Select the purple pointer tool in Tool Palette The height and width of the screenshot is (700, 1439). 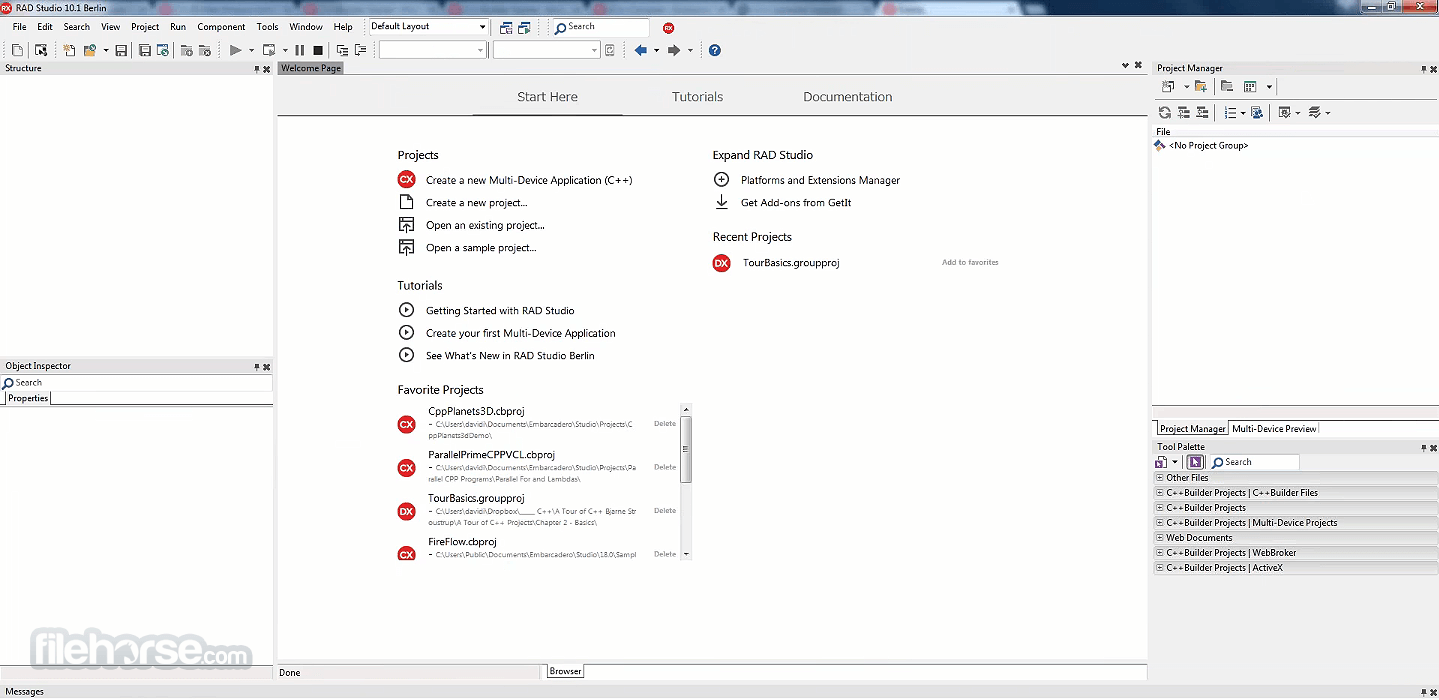click(x=1194, y=462)
